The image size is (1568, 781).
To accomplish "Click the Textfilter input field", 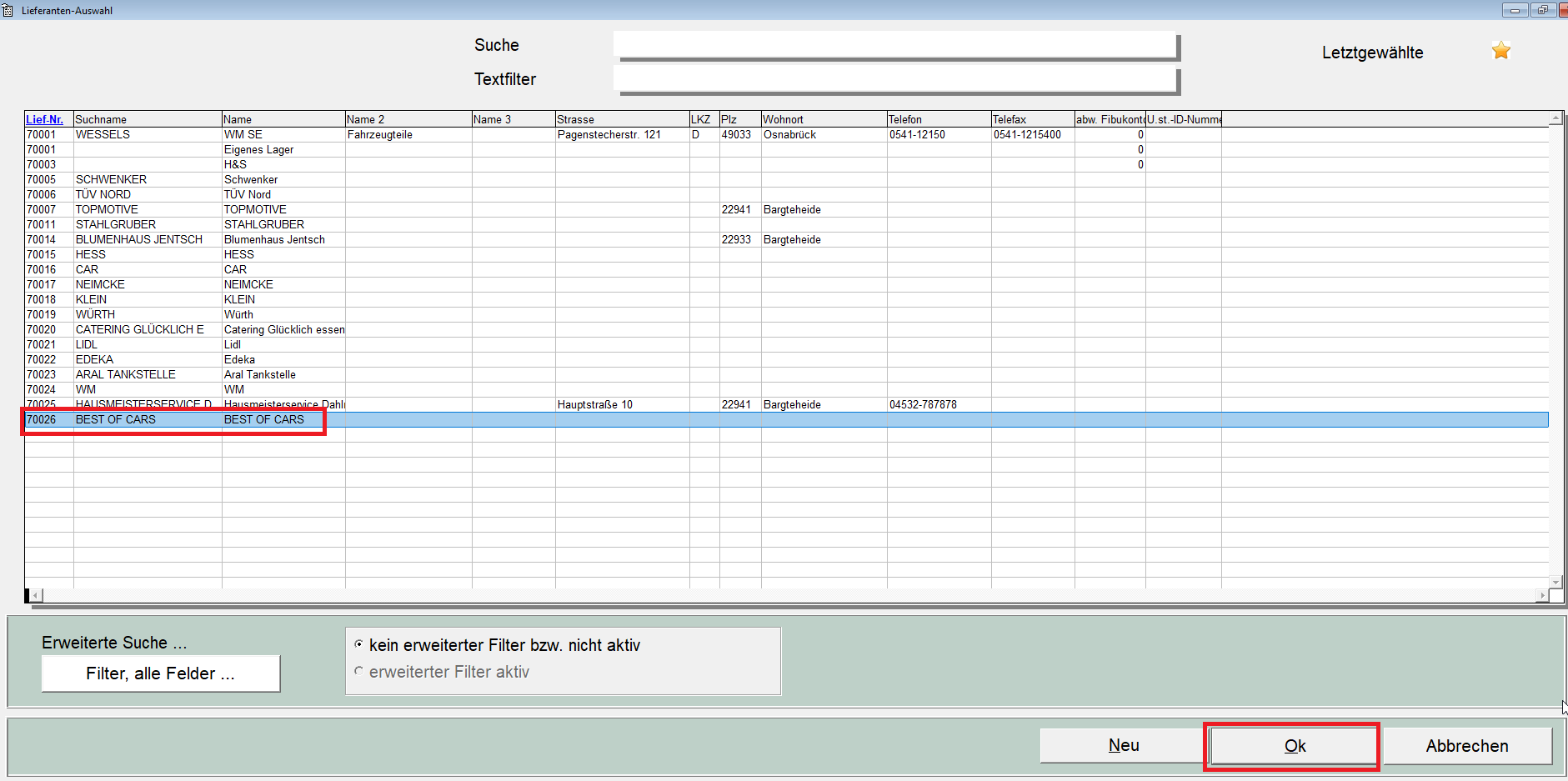I will pos(894,79).
